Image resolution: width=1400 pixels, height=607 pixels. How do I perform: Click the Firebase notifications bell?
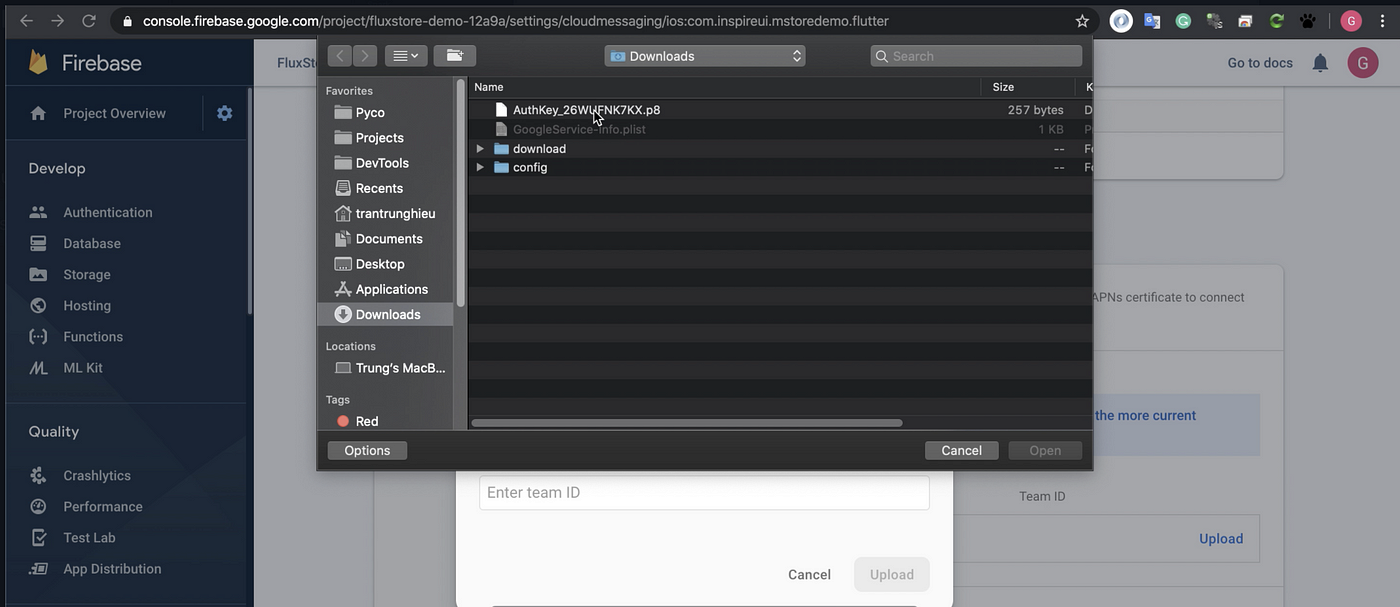(x=1320, y=63)
